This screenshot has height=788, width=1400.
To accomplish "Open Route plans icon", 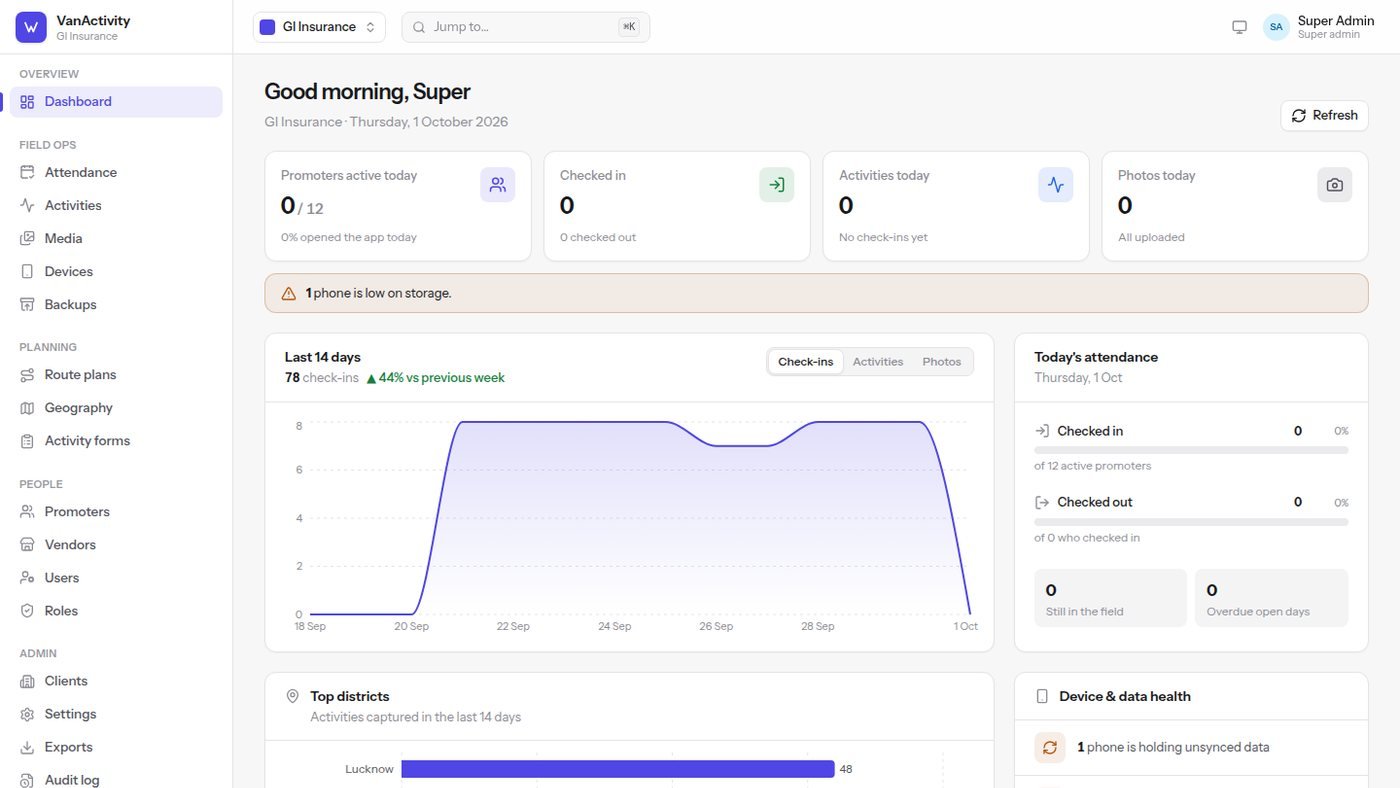I will 27,375.
